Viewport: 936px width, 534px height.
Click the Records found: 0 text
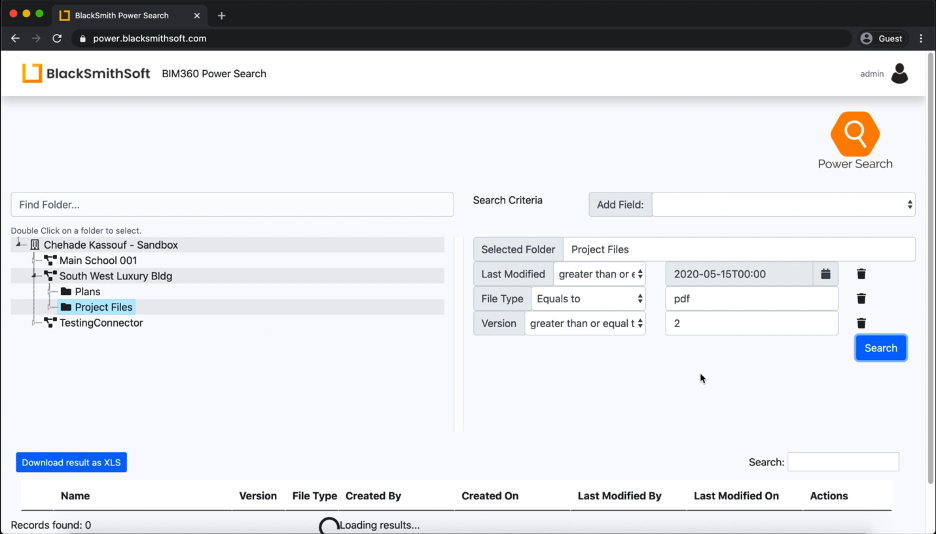pyautogui.click(x=51, y=525)
